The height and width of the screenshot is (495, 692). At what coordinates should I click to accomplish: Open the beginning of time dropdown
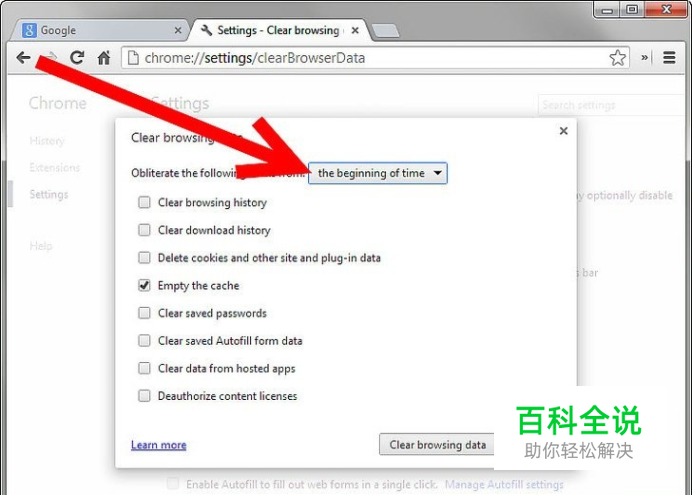point(378,173)
